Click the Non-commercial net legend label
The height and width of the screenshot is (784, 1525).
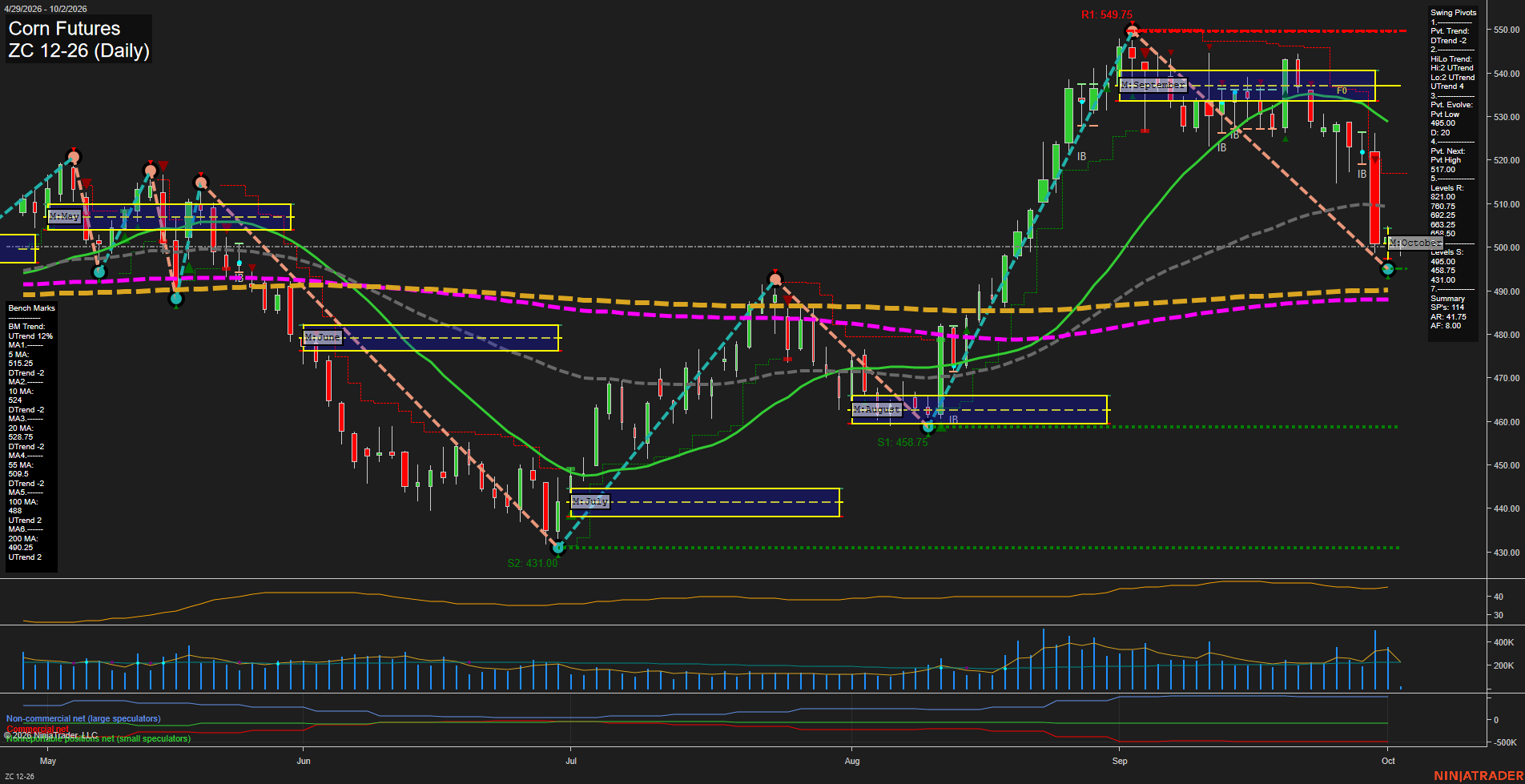pos(83,719)
